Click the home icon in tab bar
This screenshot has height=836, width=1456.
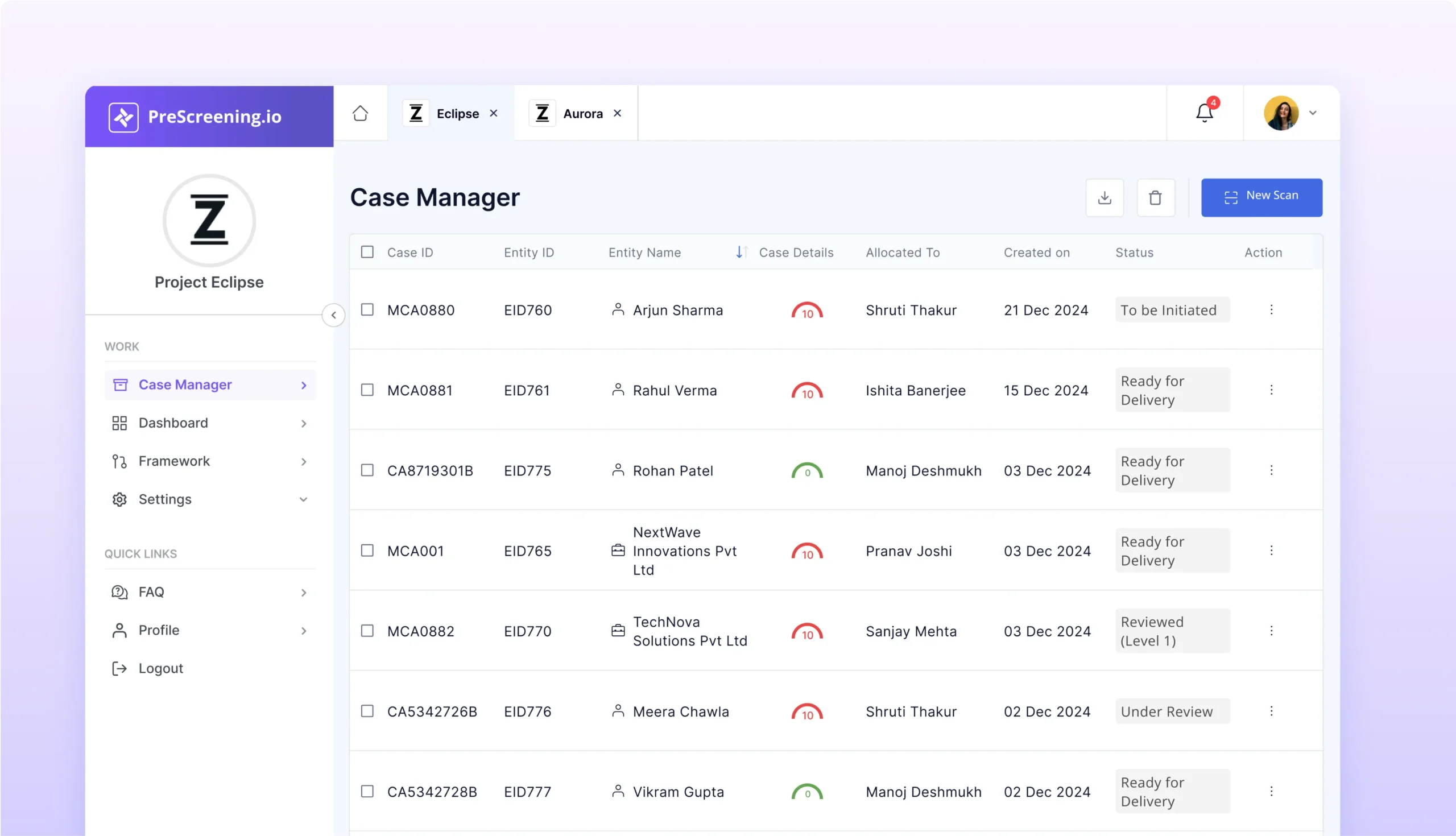click(x=360, y=113)
